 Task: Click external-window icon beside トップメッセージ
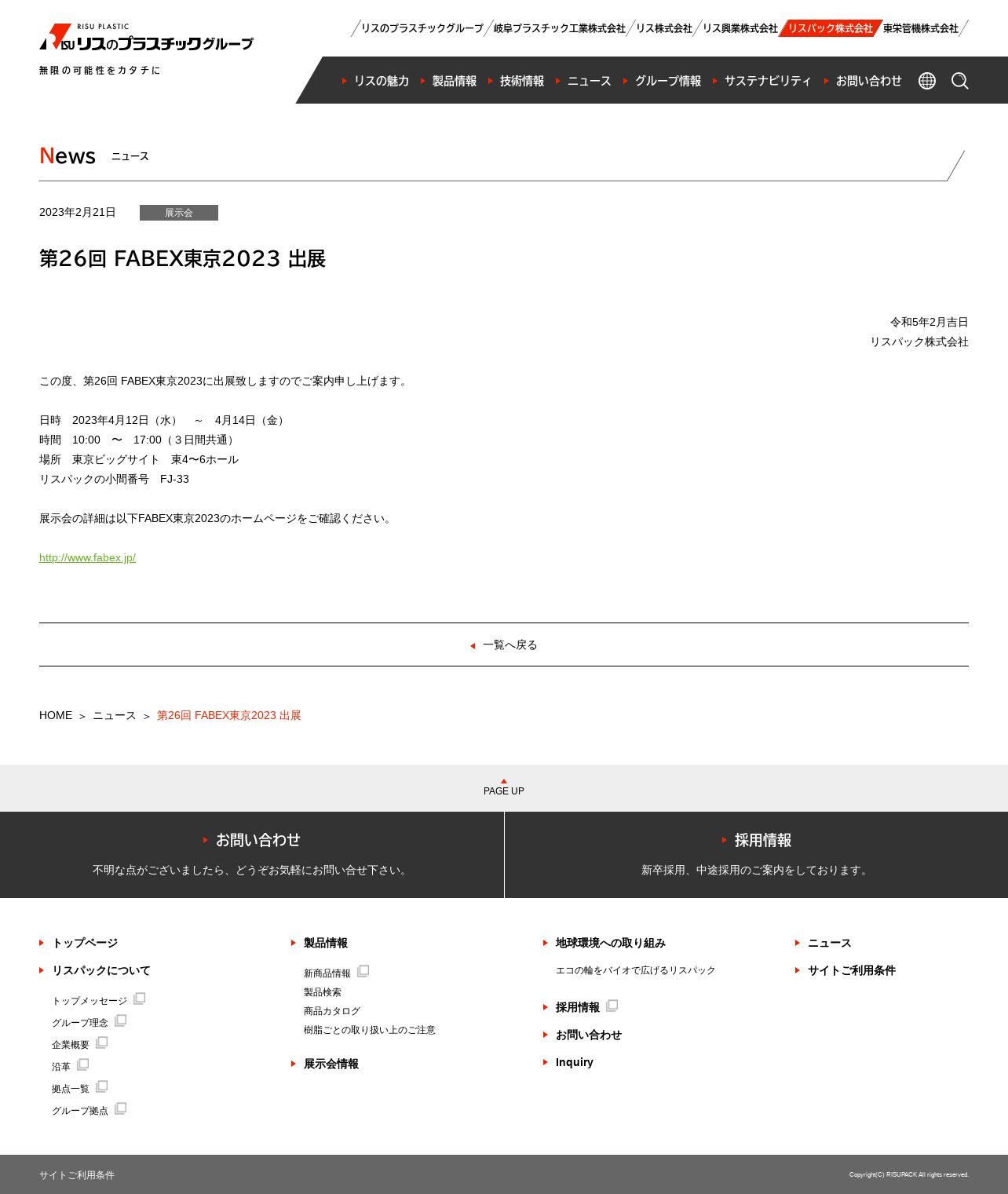[x=140, y=999]
